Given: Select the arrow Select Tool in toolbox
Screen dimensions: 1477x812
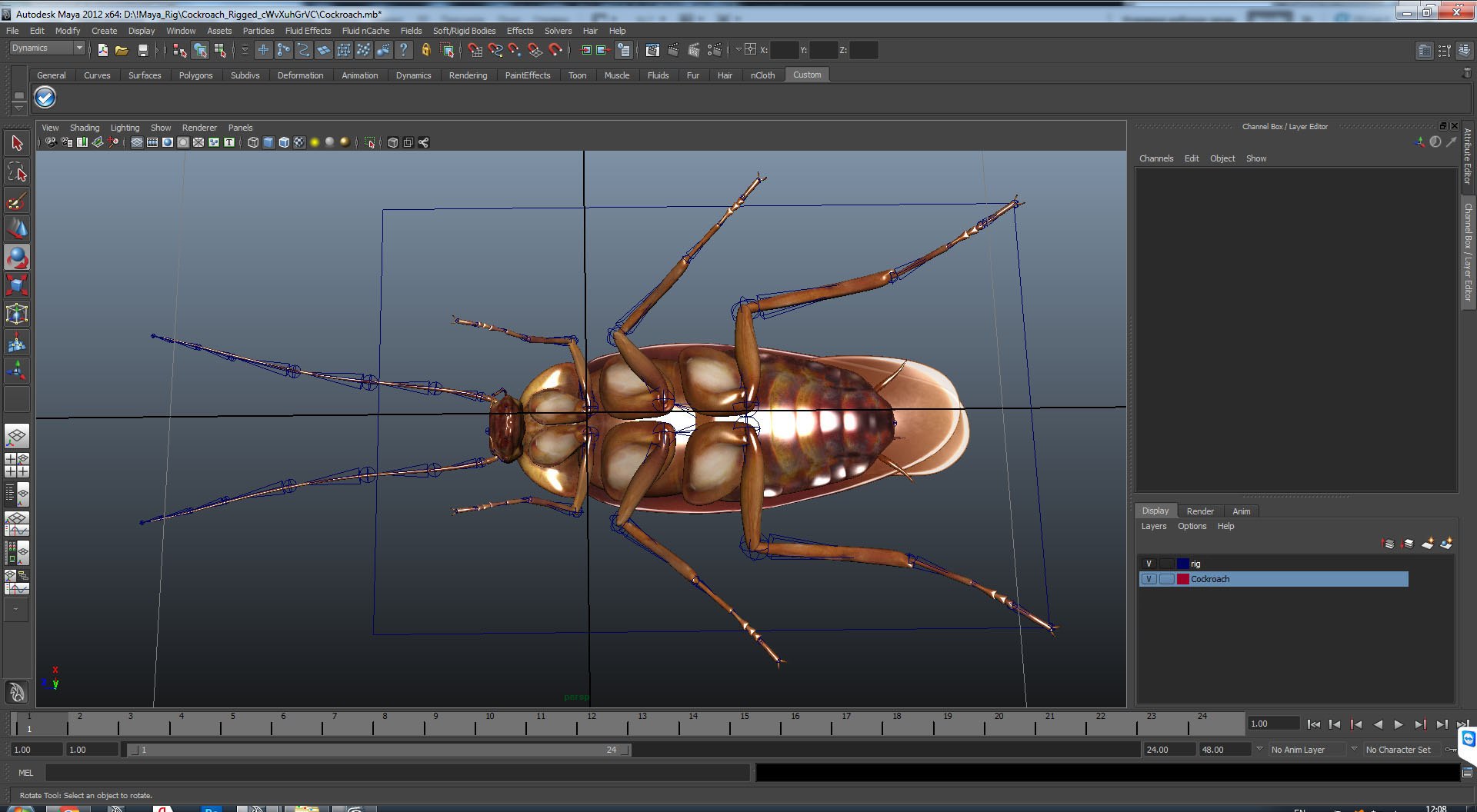Looking at the screenshot, I should coord(17,143).
